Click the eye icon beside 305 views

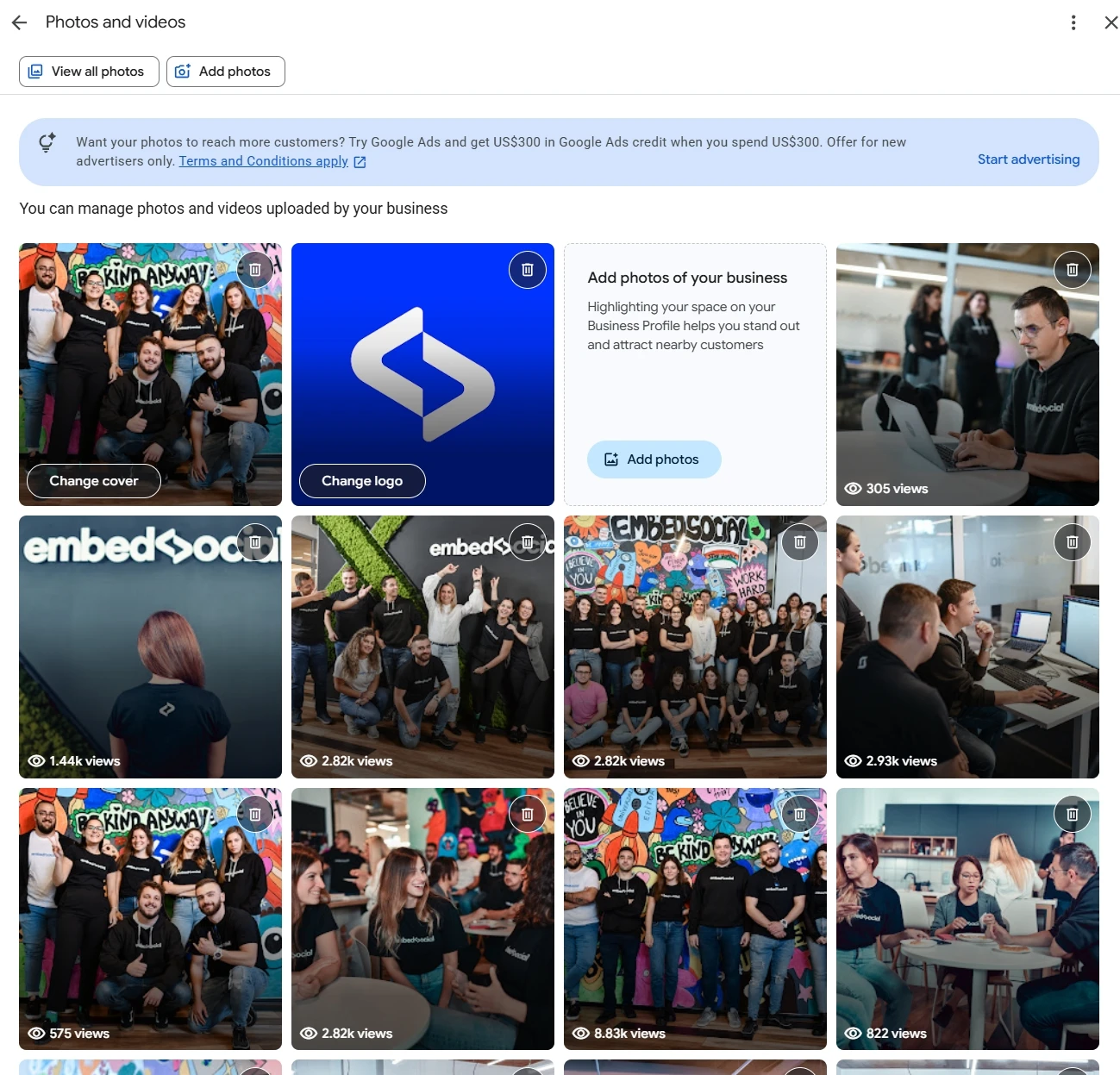pyautogui.click(x=854, y=489)
